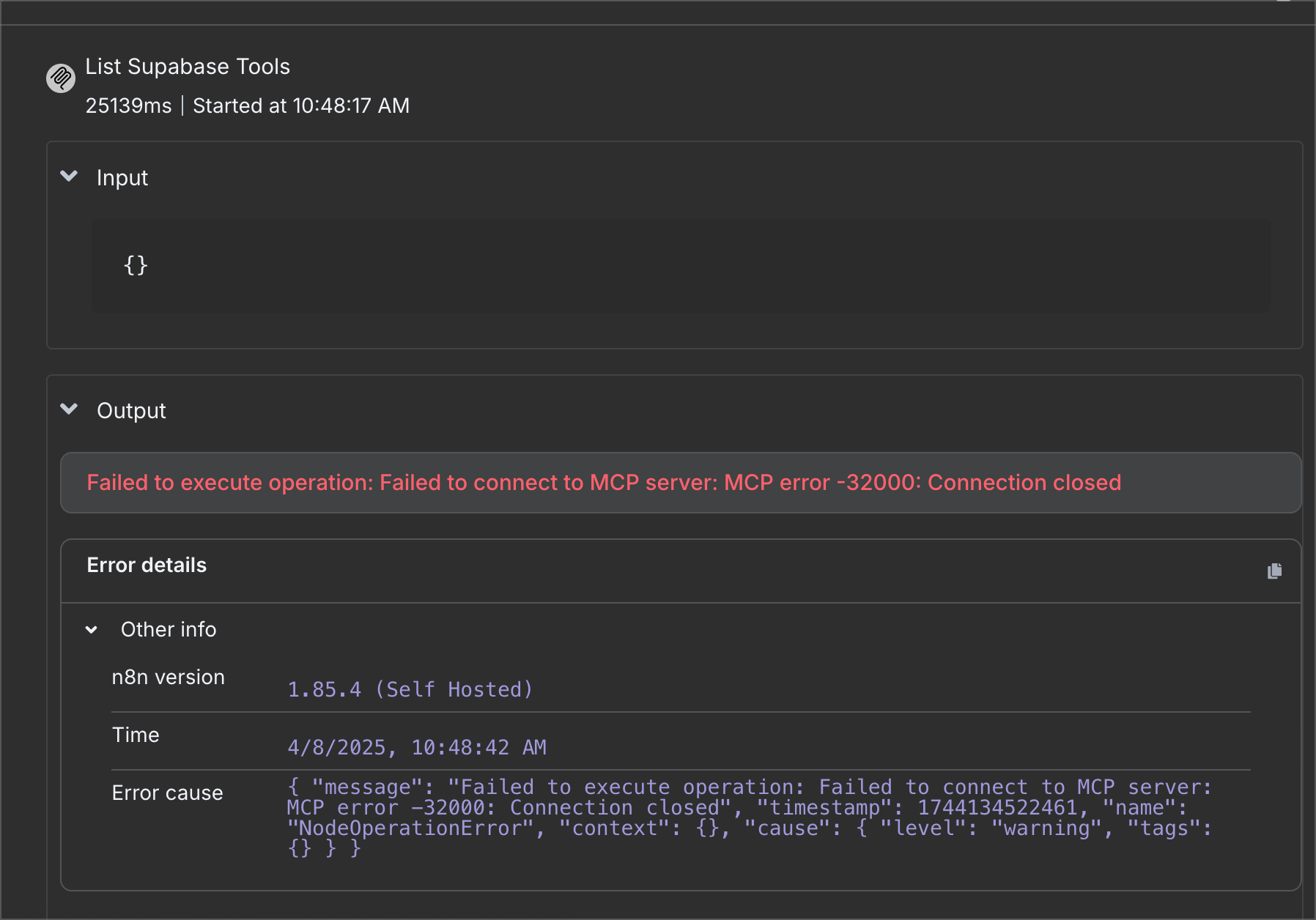This screenshot has width=1316, height=920.
Task: Click the red MCP error -32000 message
Action: [604, 483]
